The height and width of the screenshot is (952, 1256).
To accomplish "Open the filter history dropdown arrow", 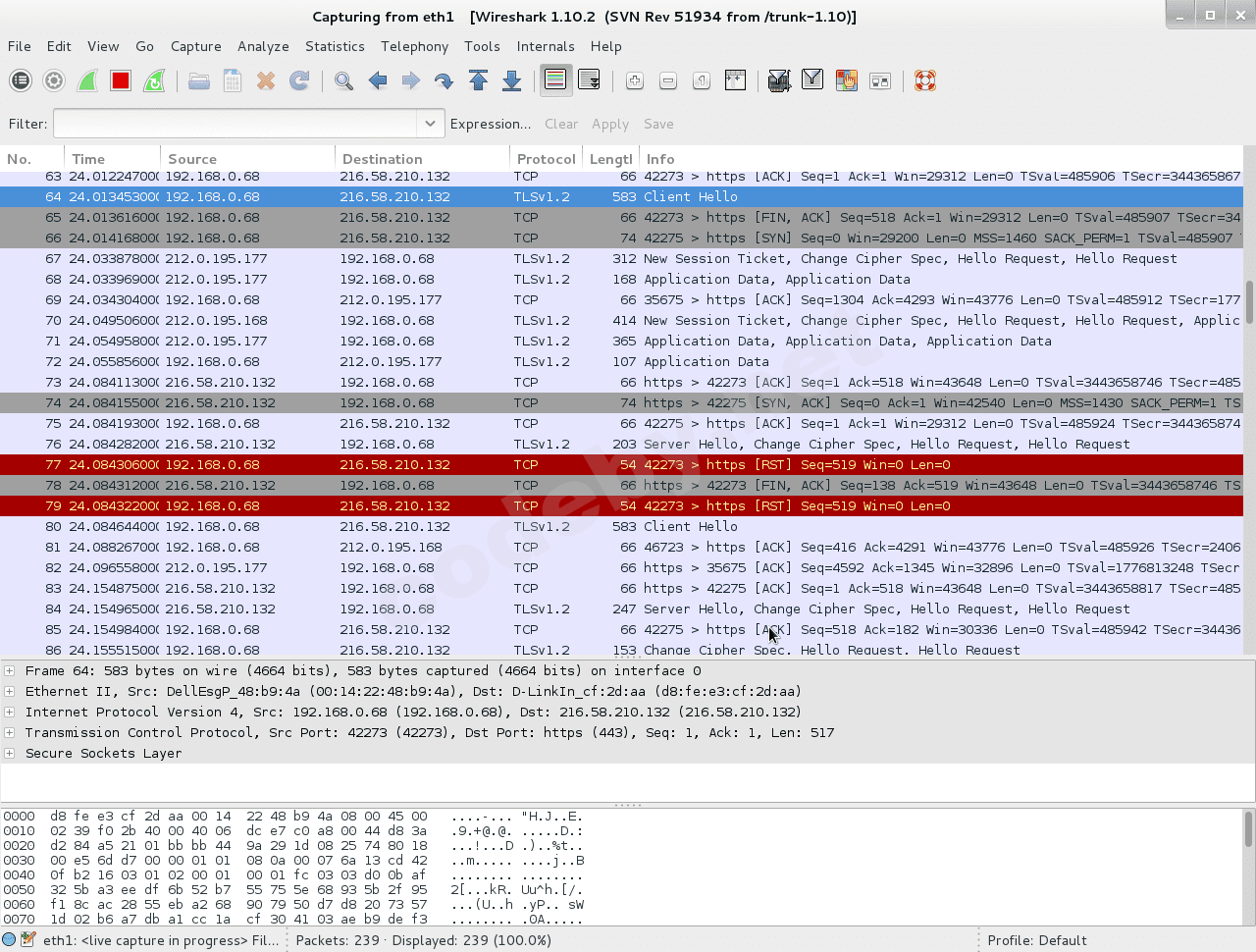I will [429, 124].
